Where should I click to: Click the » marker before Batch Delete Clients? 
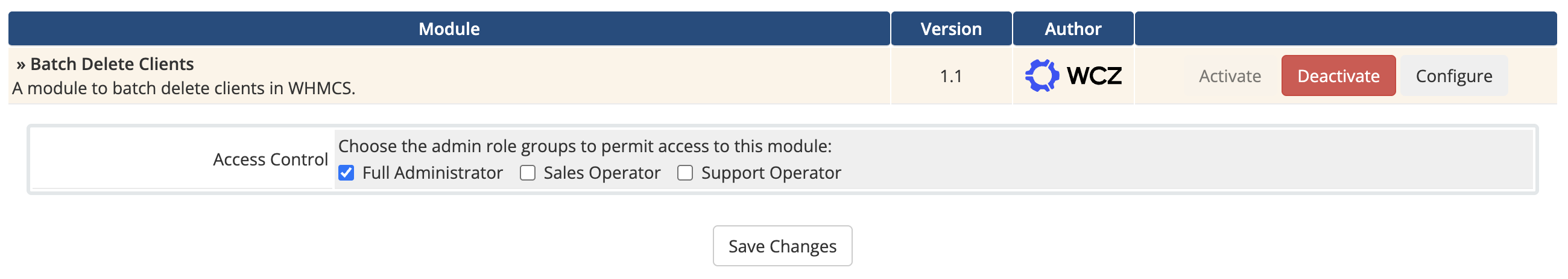(x=21, y=64)
